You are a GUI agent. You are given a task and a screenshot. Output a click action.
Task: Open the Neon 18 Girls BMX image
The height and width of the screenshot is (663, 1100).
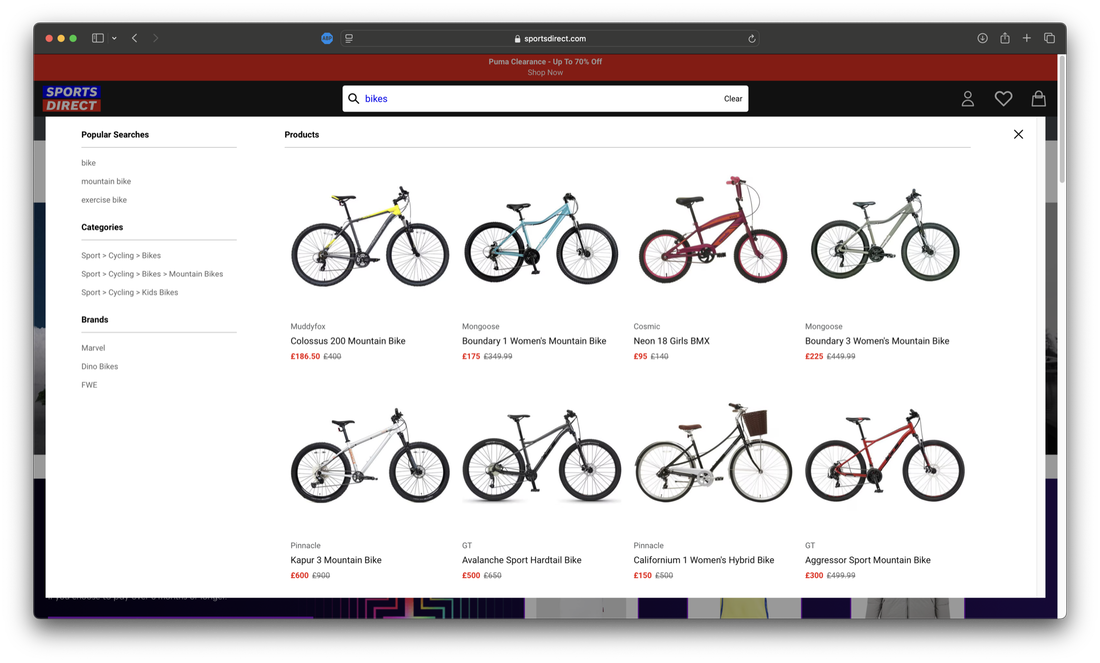point(713,230)
